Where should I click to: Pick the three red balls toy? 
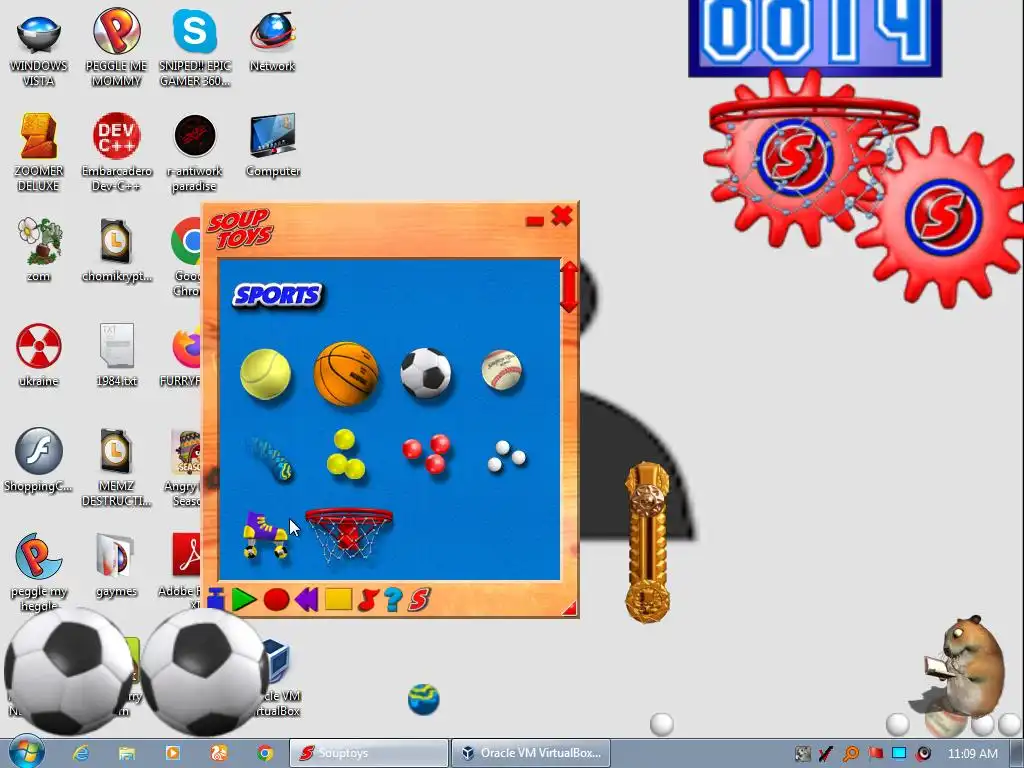point(426,453)
